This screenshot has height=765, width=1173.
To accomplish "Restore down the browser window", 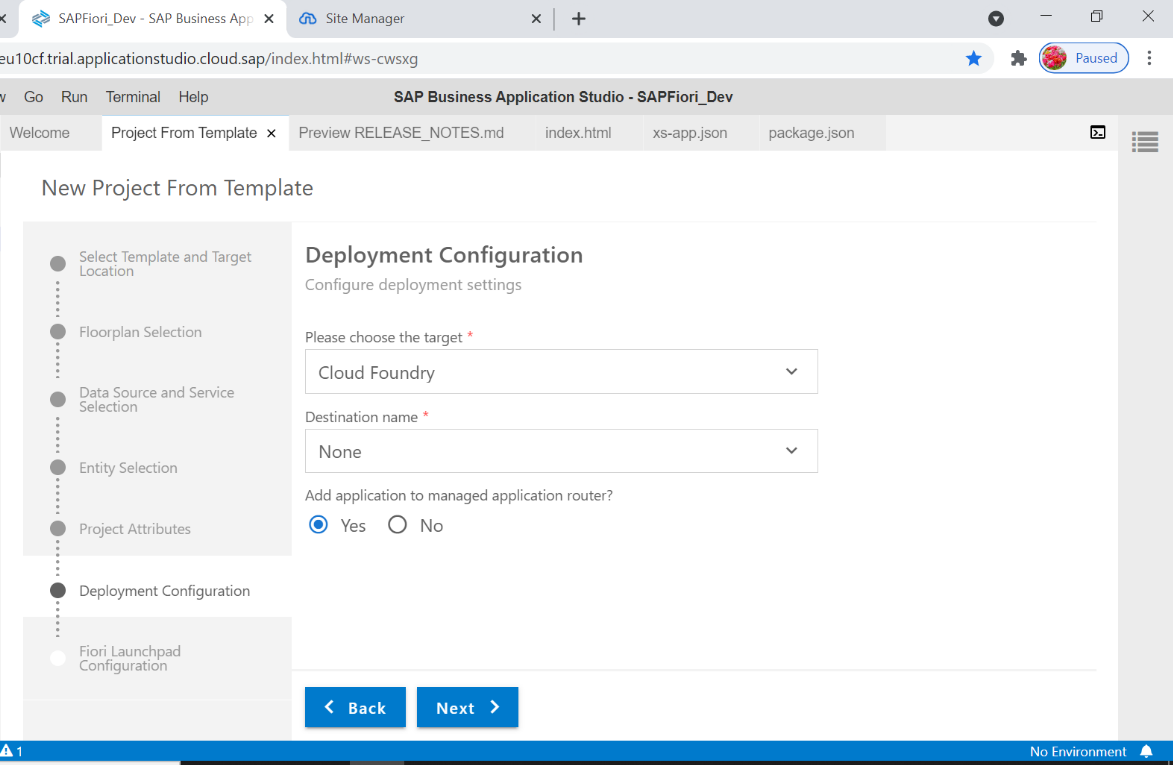I will click(x=1097, y=16).
